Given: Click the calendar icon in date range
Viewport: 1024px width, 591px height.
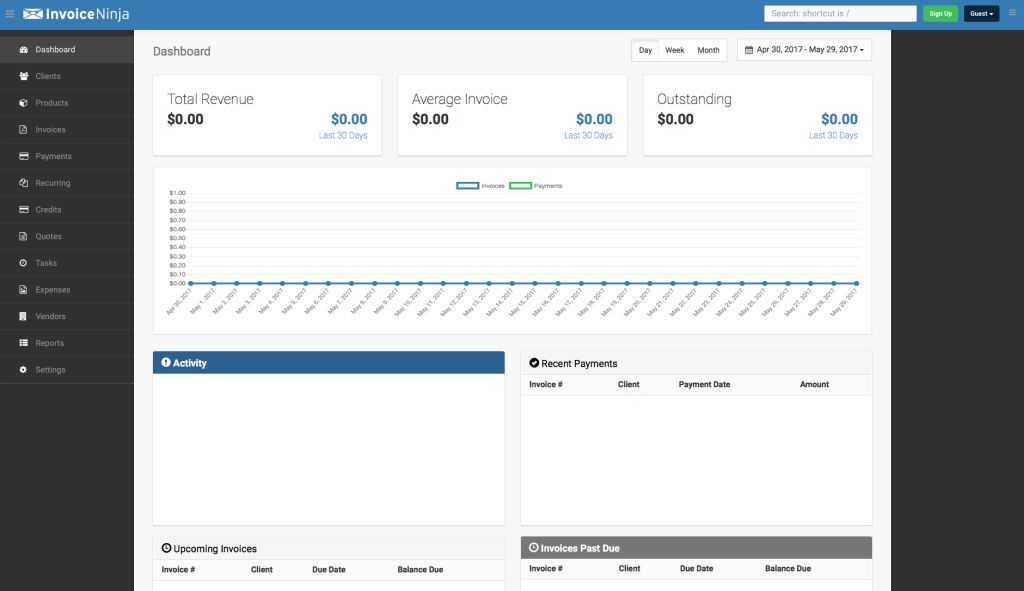Looking at the screenshot, I should click(x=749, y=50).
